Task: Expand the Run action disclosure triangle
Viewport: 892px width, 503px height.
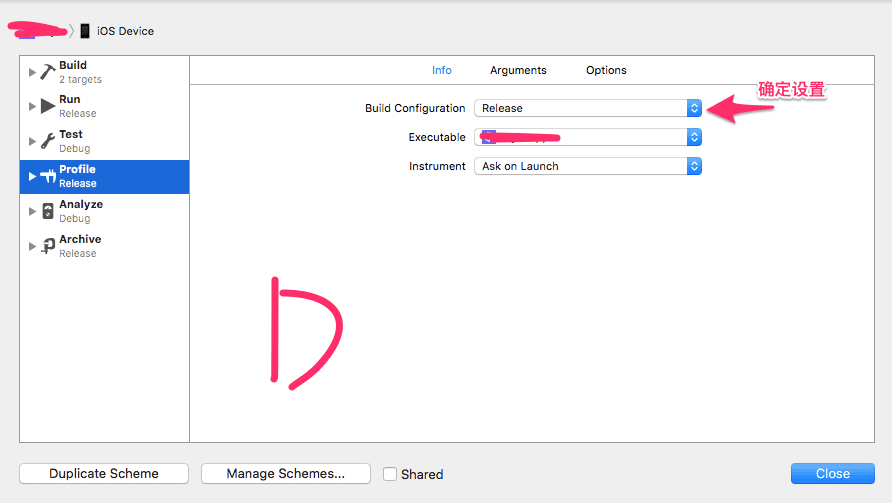Action: click(32, 106)
